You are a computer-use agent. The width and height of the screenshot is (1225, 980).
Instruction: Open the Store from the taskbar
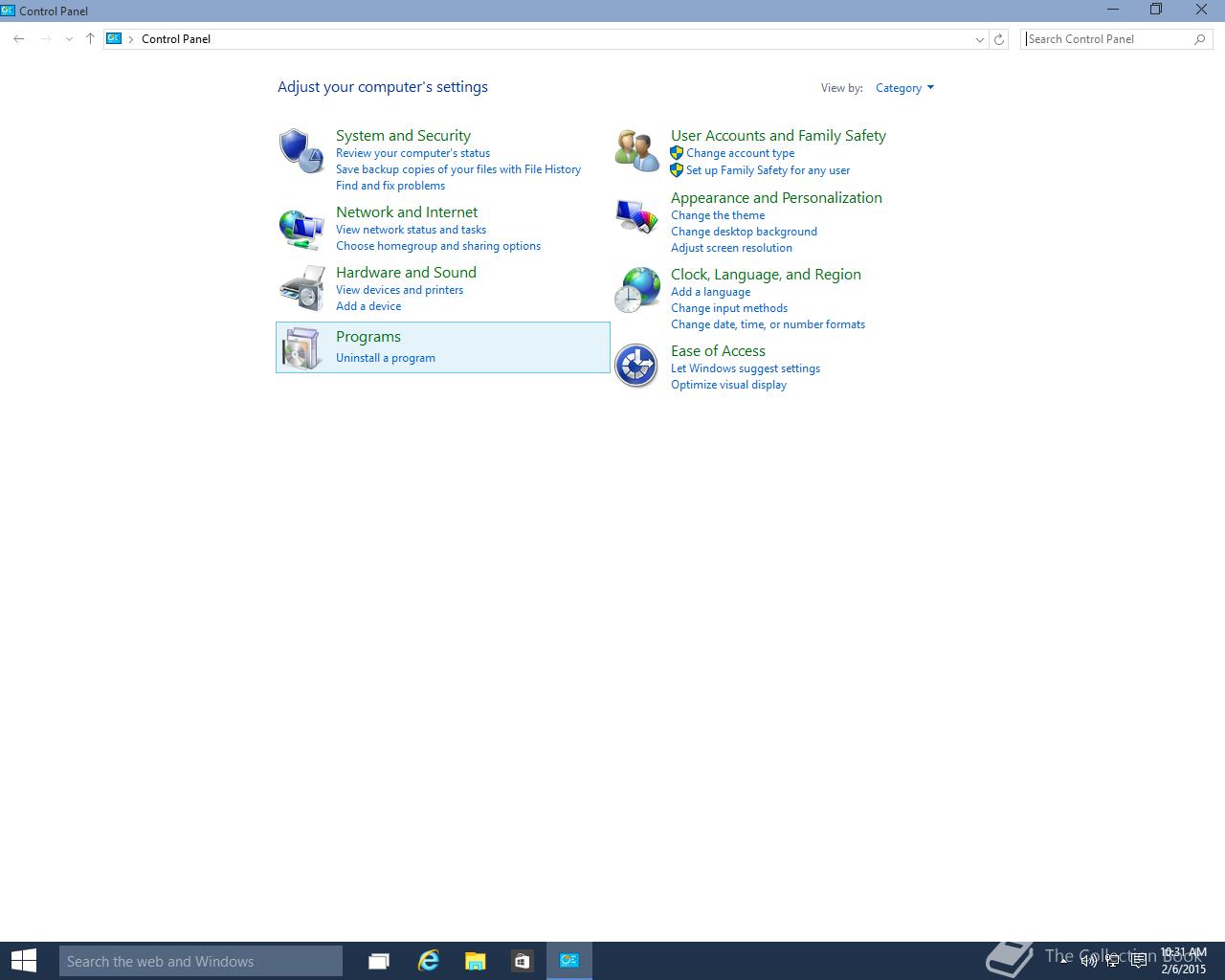point(522,961)
